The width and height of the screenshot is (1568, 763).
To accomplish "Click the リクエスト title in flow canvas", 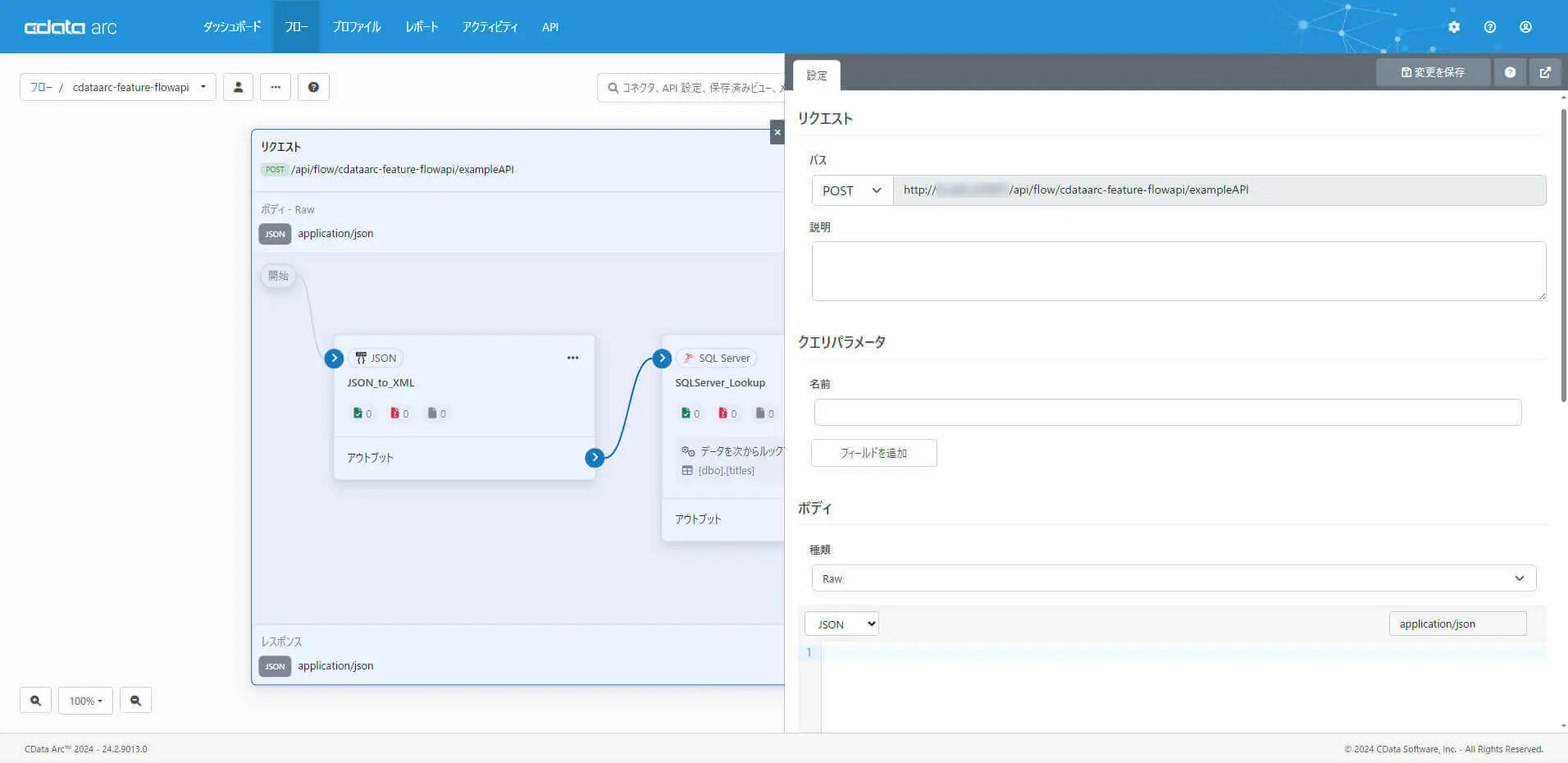I will point(280,147).
